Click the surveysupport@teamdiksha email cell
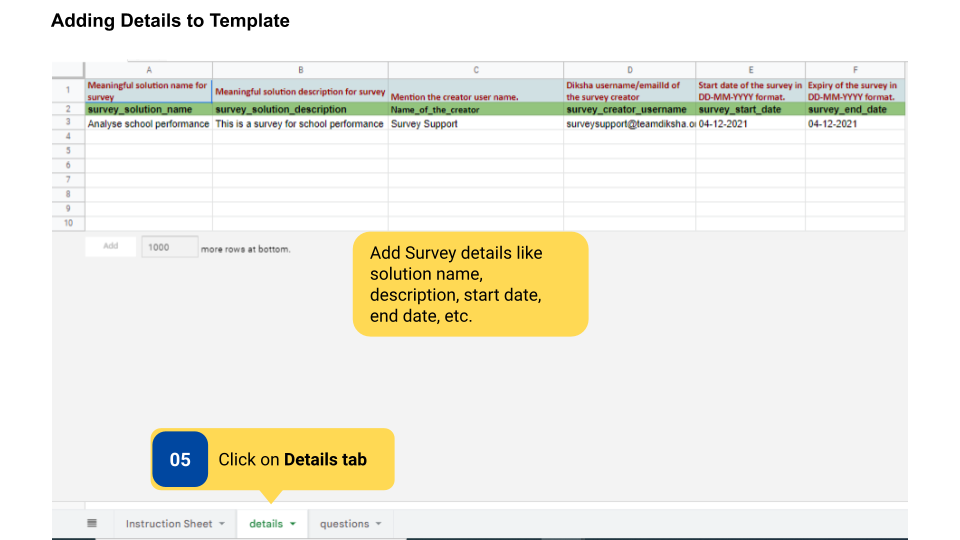Viewport: 960px width, 540px height. click(x=629, y=124)
